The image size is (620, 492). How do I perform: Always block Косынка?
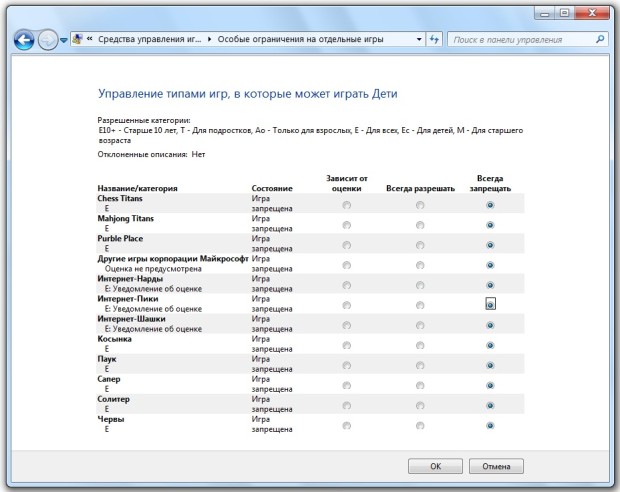pyautogui.click(x=490, y=345)
